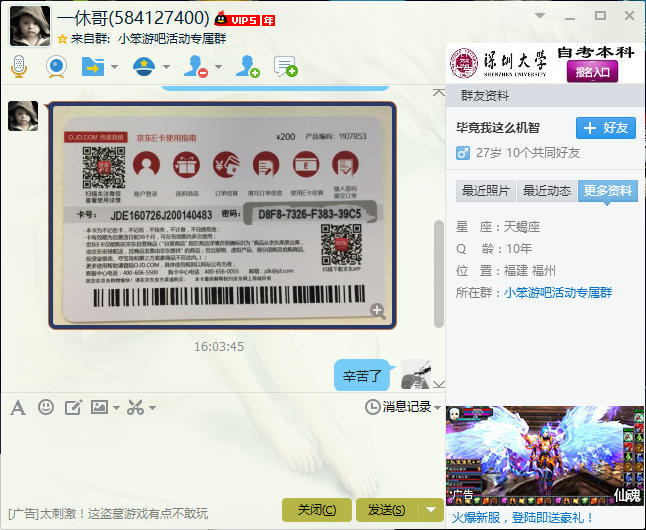Click the nickname 毕竟我这么机智
Image resolution: width=646 pixels, height=530 pixels.
[x=498, y=128]
